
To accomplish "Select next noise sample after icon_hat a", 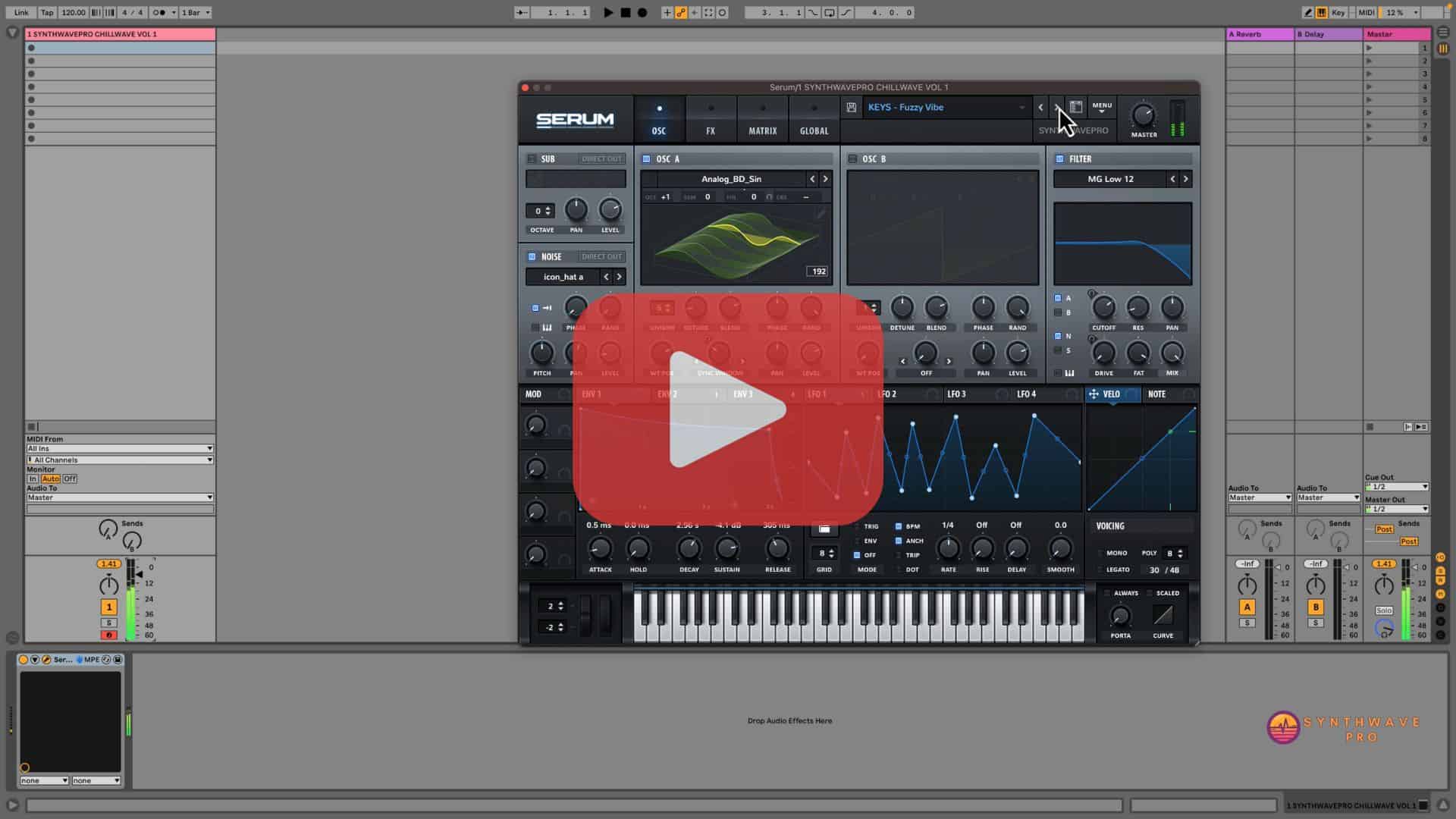I will (x=619, y=277).
